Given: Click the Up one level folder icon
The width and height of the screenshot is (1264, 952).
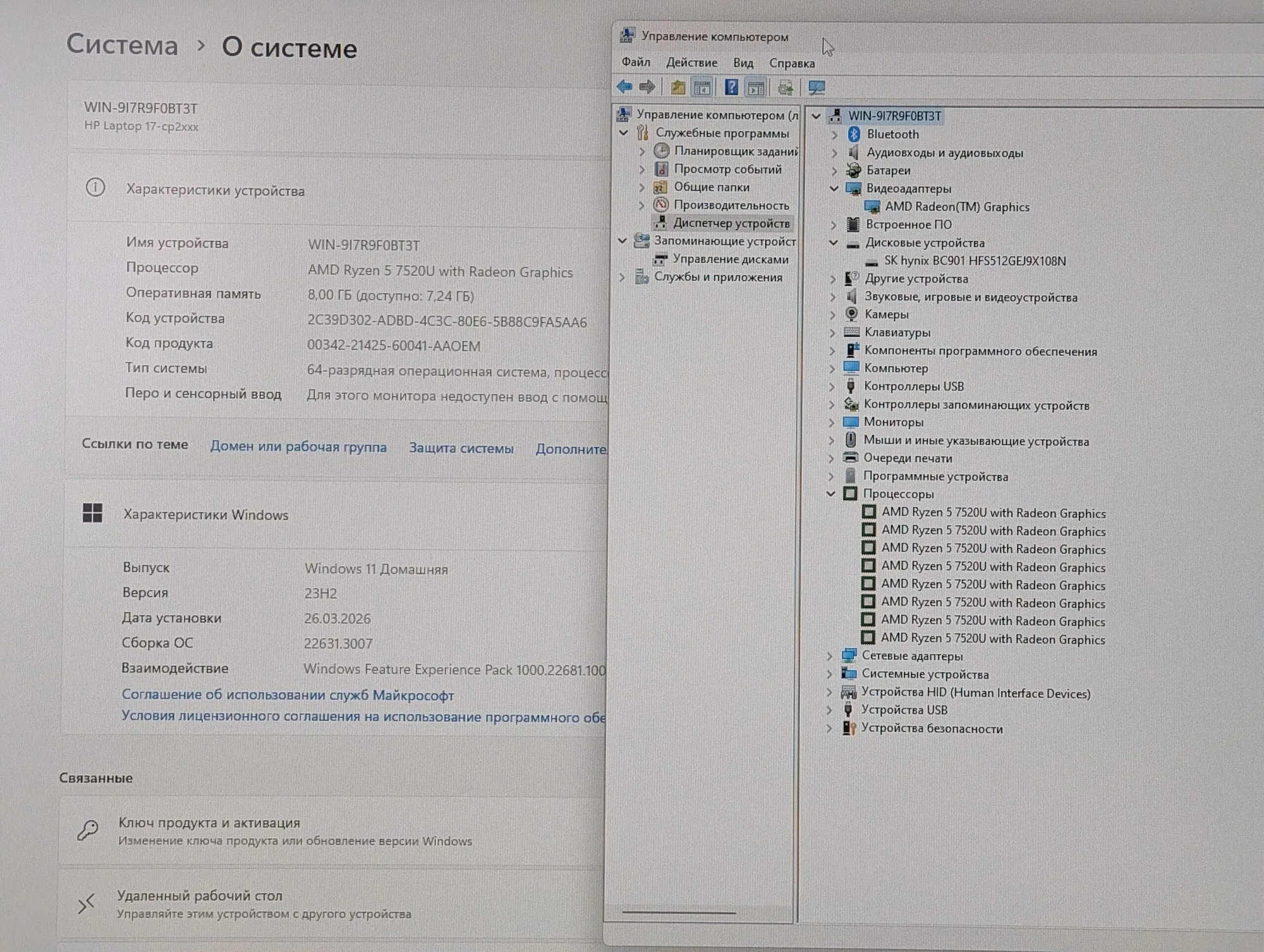Looking at the screenshot, I should (x=678, y=87).
